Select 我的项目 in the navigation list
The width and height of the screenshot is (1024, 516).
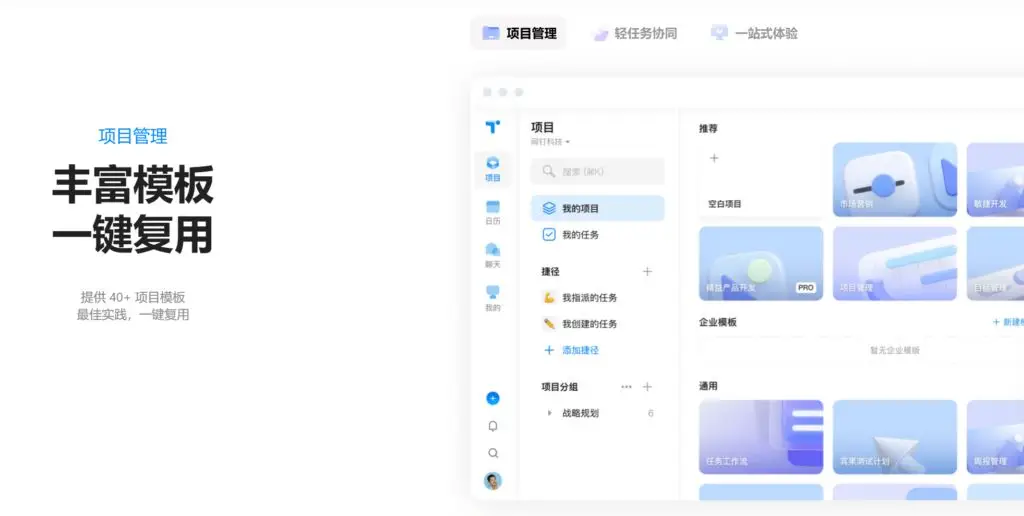pyautogui.click(x=598, y=208)
